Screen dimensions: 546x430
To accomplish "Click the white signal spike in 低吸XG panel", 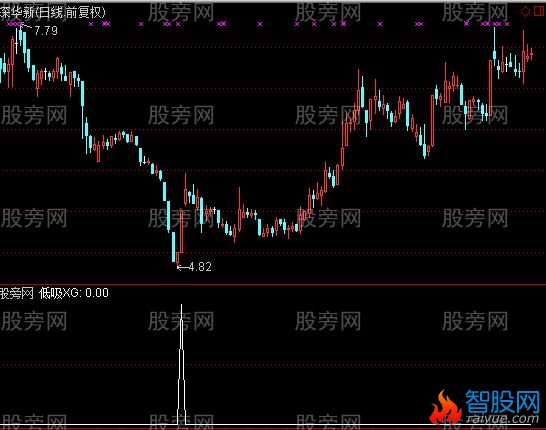I will [x=181, y=364].
